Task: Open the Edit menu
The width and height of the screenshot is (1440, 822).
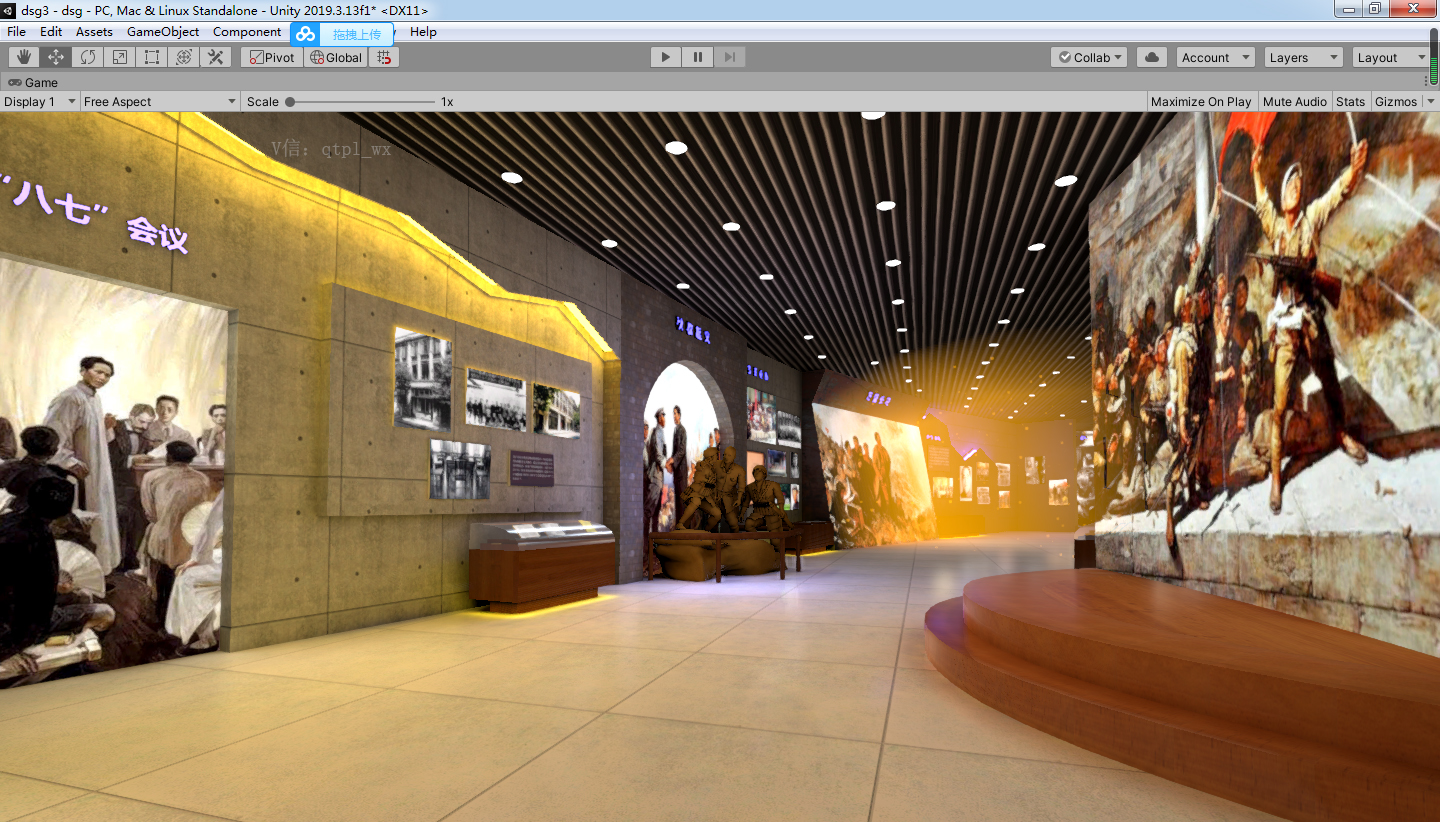Action: pyautogui.click(x=51, y=32)
